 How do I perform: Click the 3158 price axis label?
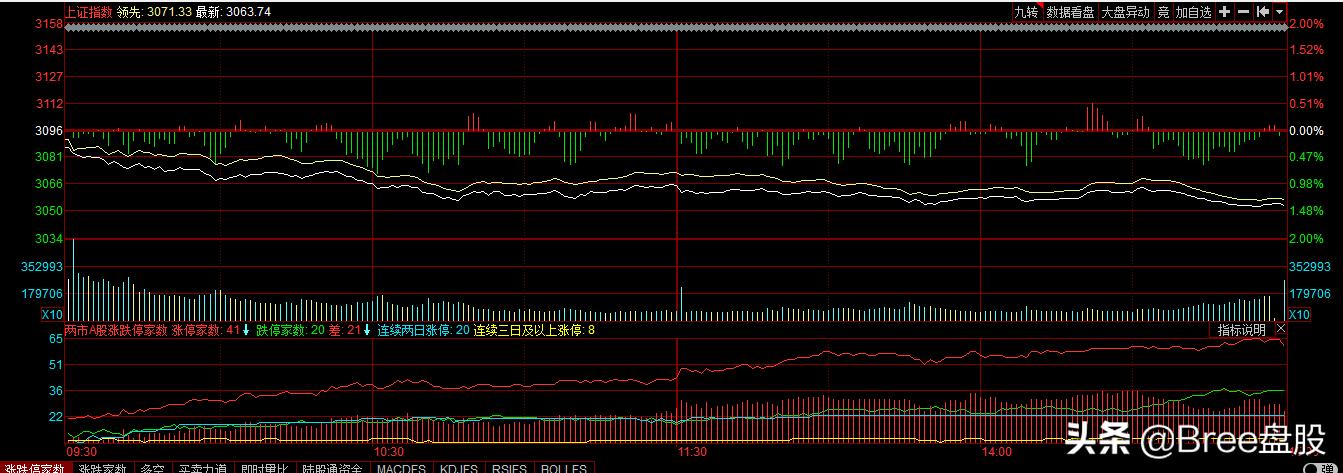(48, 25)
